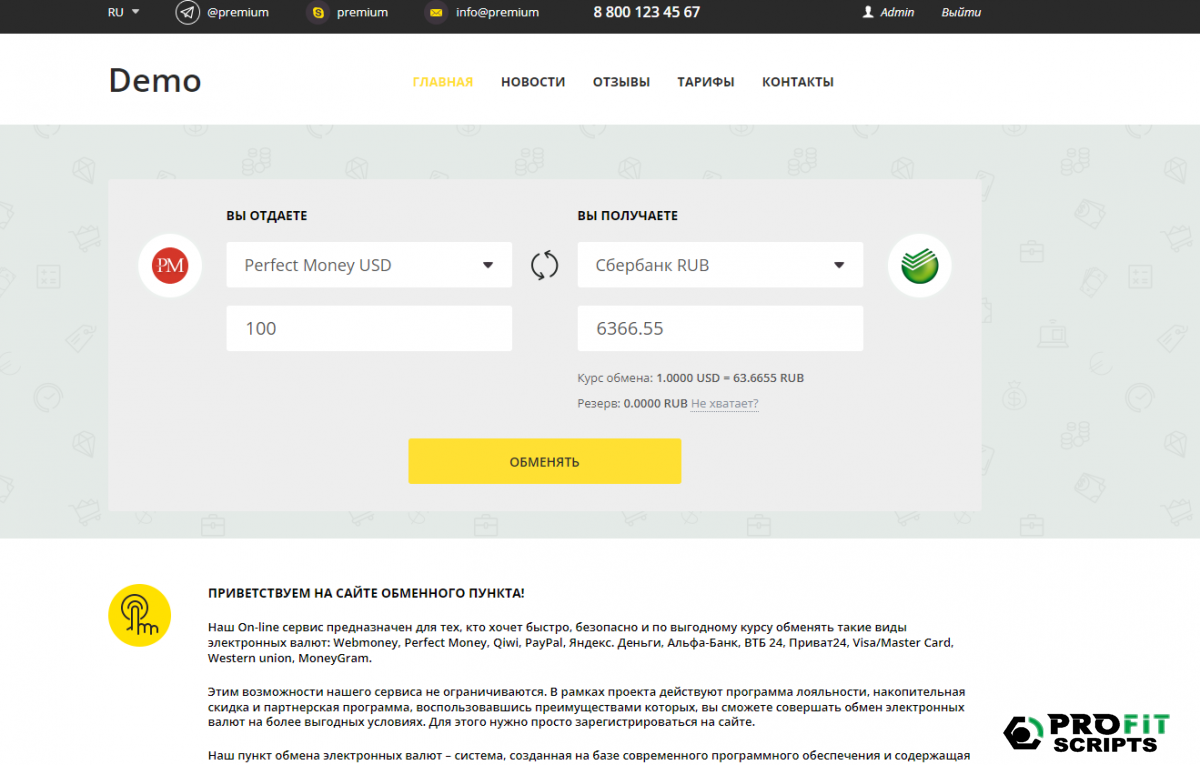Open the Отзывы menu item
This screenshot has height=765, width=1200.
[621, 82]
